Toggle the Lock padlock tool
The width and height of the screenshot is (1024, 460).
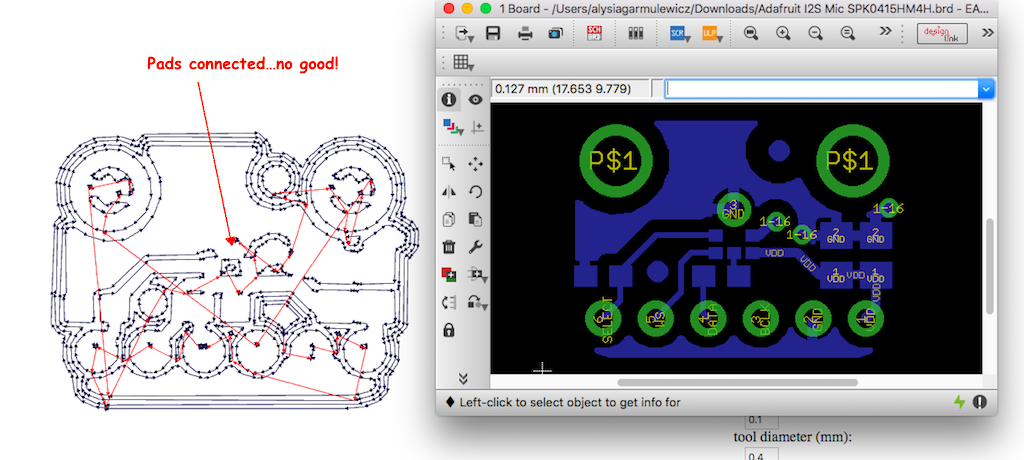coord(449,330)
